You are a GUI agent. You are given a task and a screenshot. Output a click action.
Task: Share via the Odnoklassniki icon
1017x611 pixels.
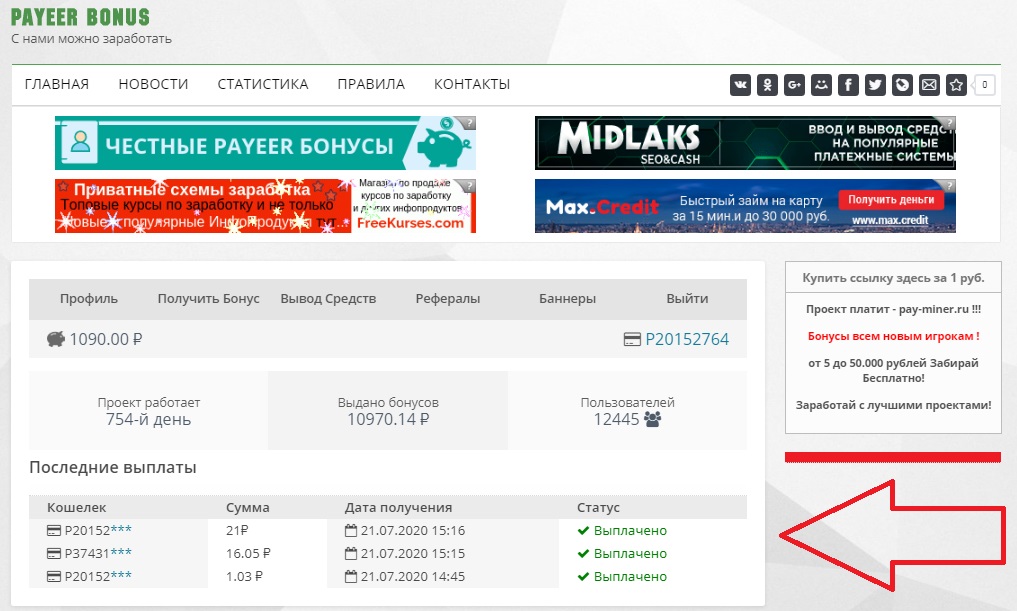tap(767, 84)
